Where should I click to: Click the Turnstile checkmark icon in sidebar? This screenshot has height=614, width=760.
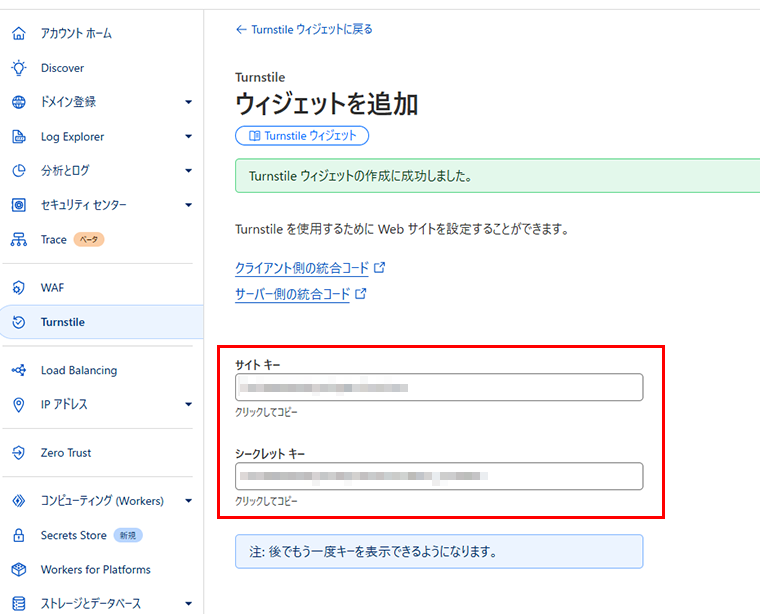pyautogui.click(x=18, y=322)
